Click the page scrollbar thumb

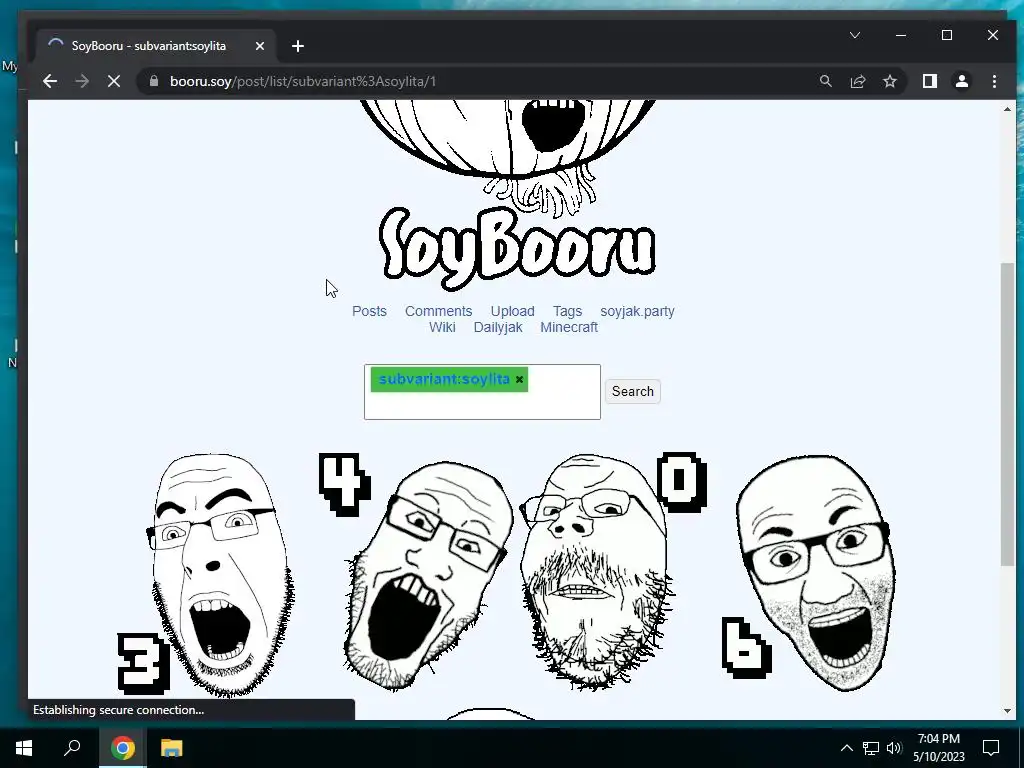click(1008, 414)
